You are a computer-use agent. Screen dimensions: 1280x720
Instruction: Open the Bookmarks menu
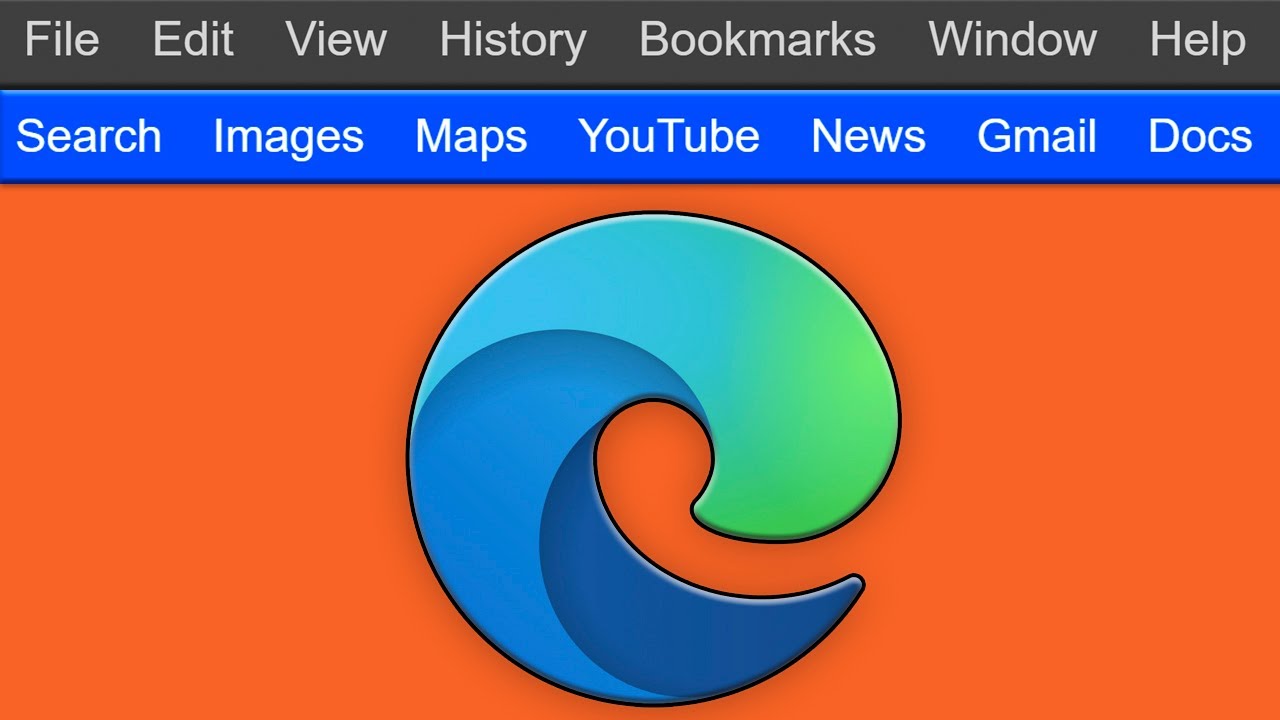pyautogui.click(x=757, y=40)
